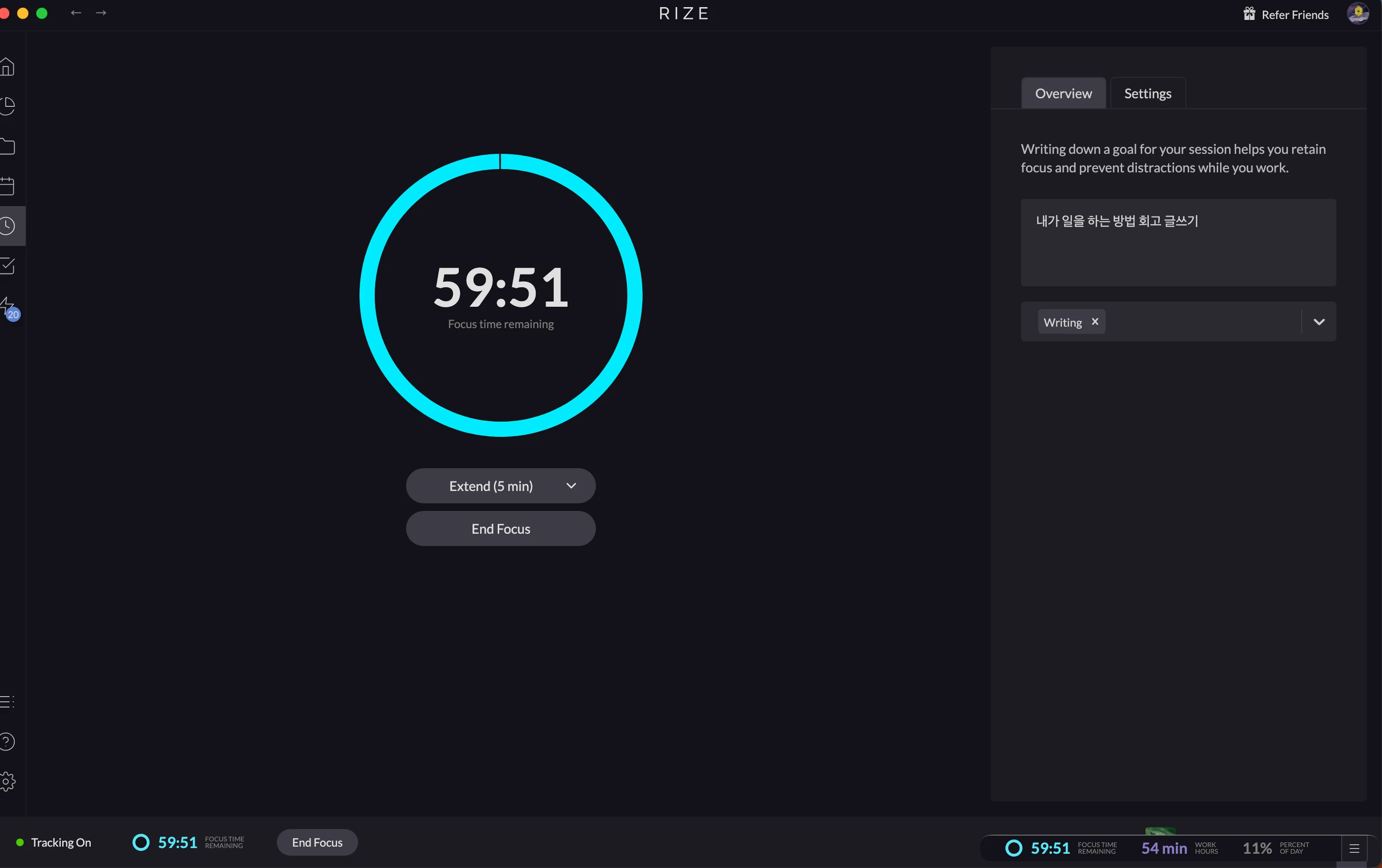1382x868 pixels.
Task: Click the session goal text field
Action: pyautogui.click(x=1178, y=243)
